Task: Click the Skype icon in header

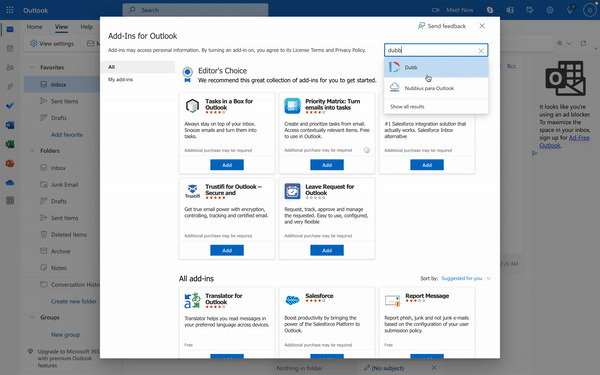Action: click(x=490, y=10)
